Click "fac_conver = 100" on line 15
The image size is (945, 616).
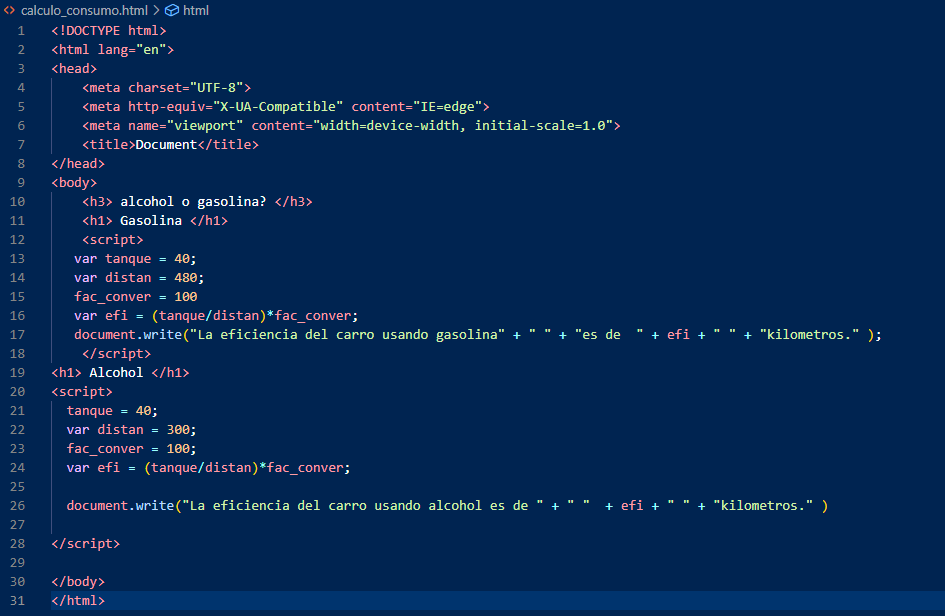coord(136,297)
